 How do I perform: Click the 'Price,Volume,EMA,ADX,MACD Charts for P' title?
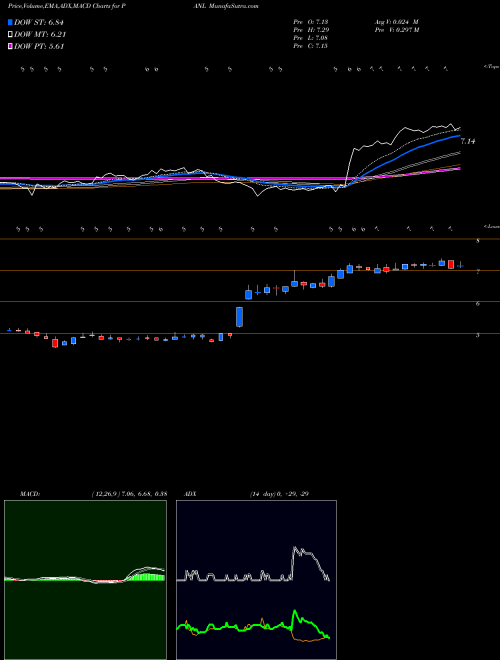tap(66, 6)
